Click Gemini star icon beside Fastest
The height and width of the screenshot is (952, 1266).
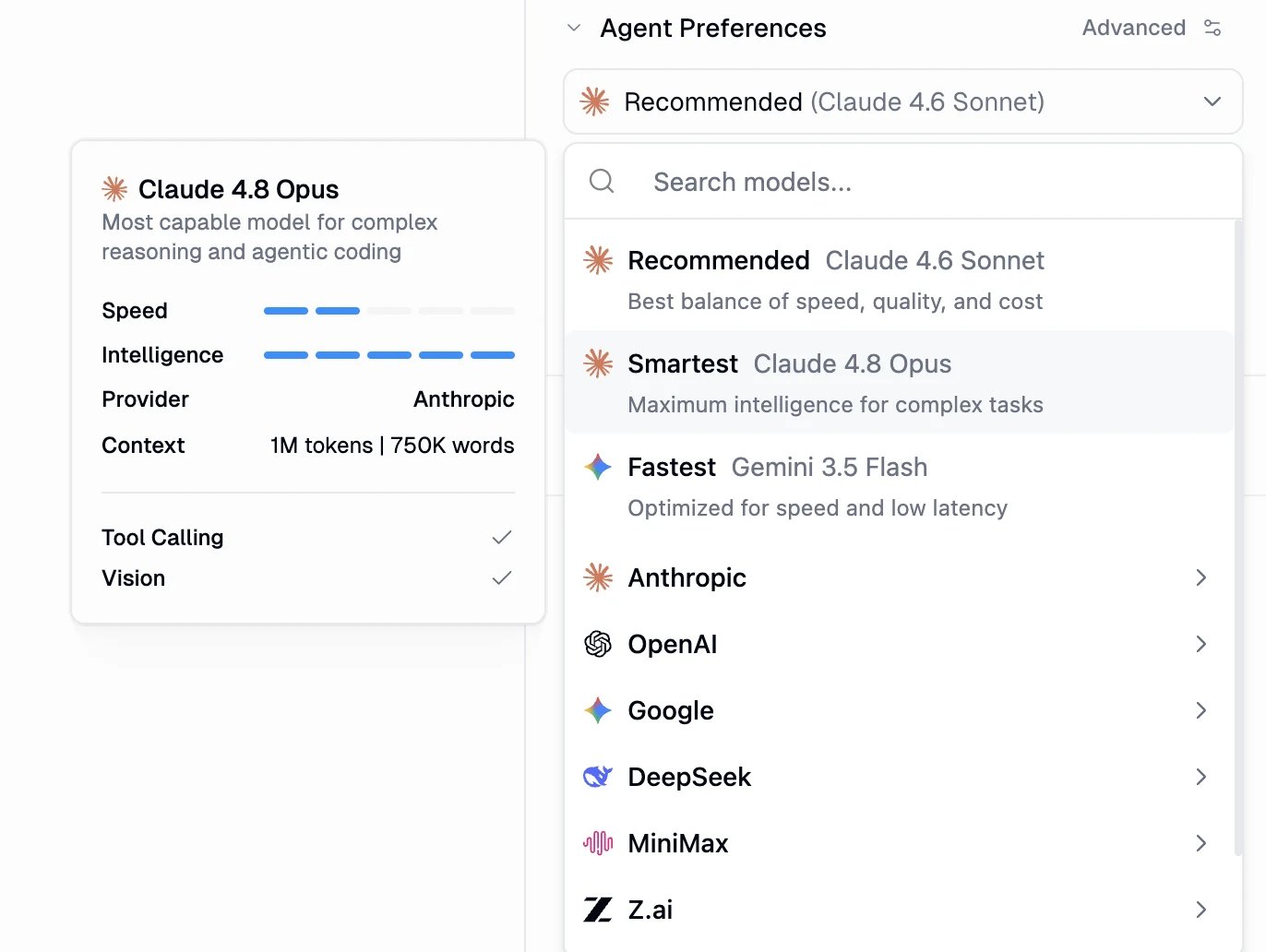[598, 467]
